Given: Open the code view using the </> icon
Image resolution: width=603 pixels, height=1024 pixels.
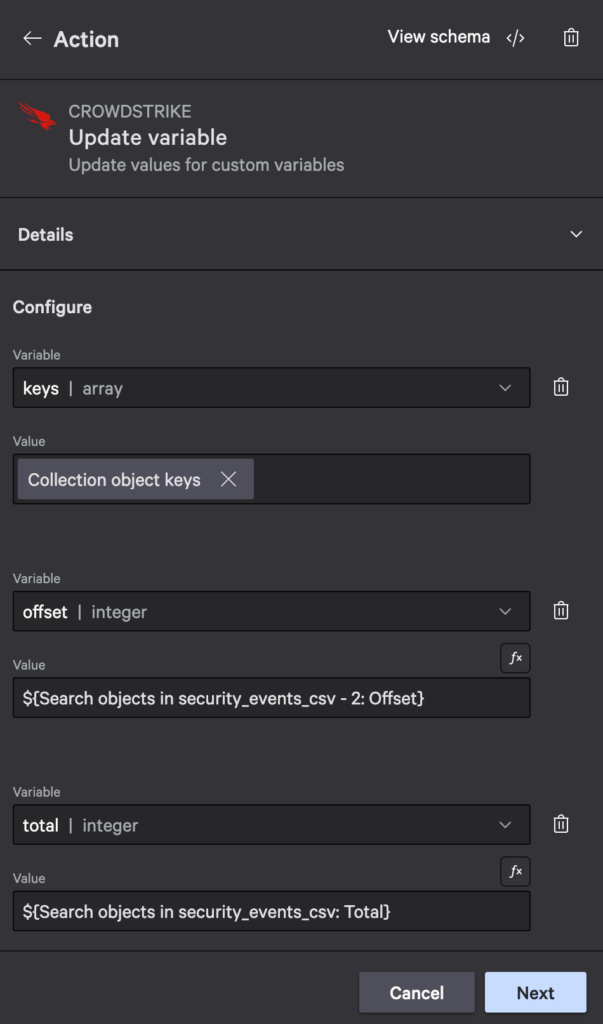Looking at the screenshot, I should (516, 38).
